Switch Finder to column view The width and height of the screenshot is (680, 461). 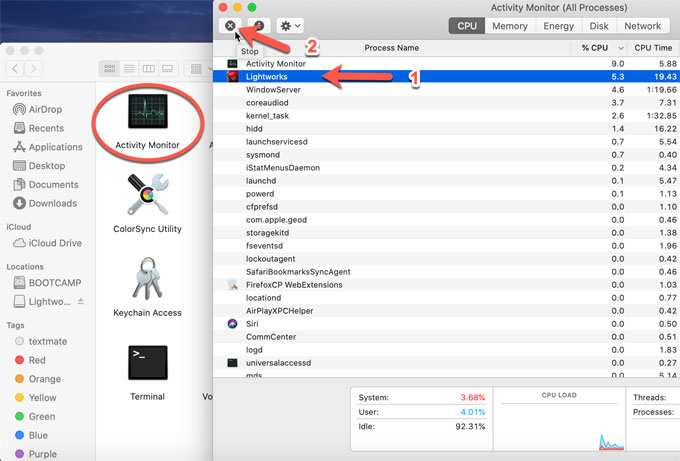148,68
